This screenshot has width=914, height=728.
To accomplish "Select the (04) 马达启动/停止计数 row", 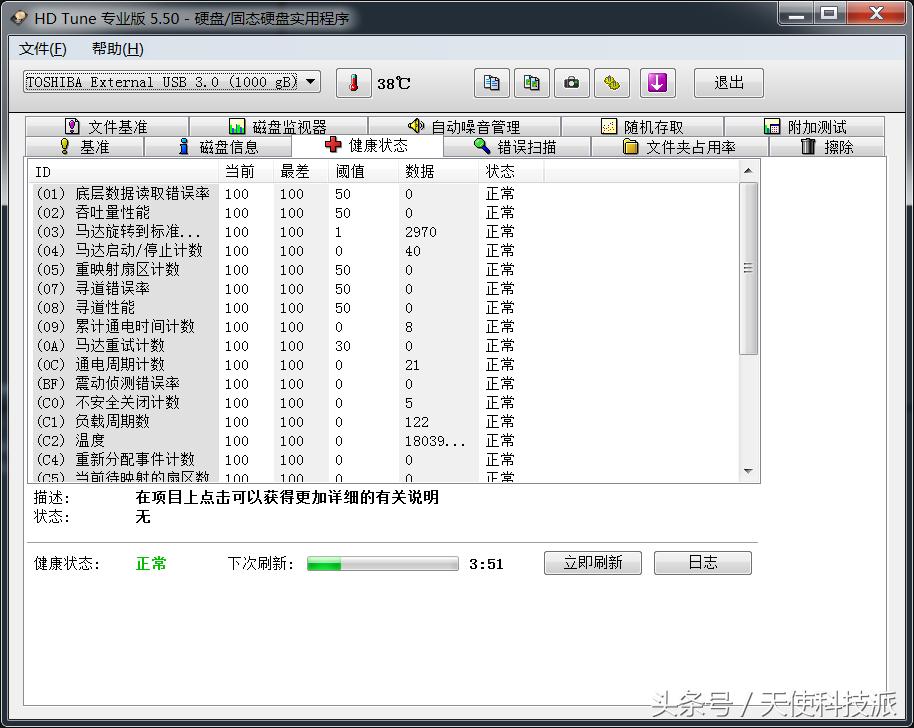I will (384, 251).
